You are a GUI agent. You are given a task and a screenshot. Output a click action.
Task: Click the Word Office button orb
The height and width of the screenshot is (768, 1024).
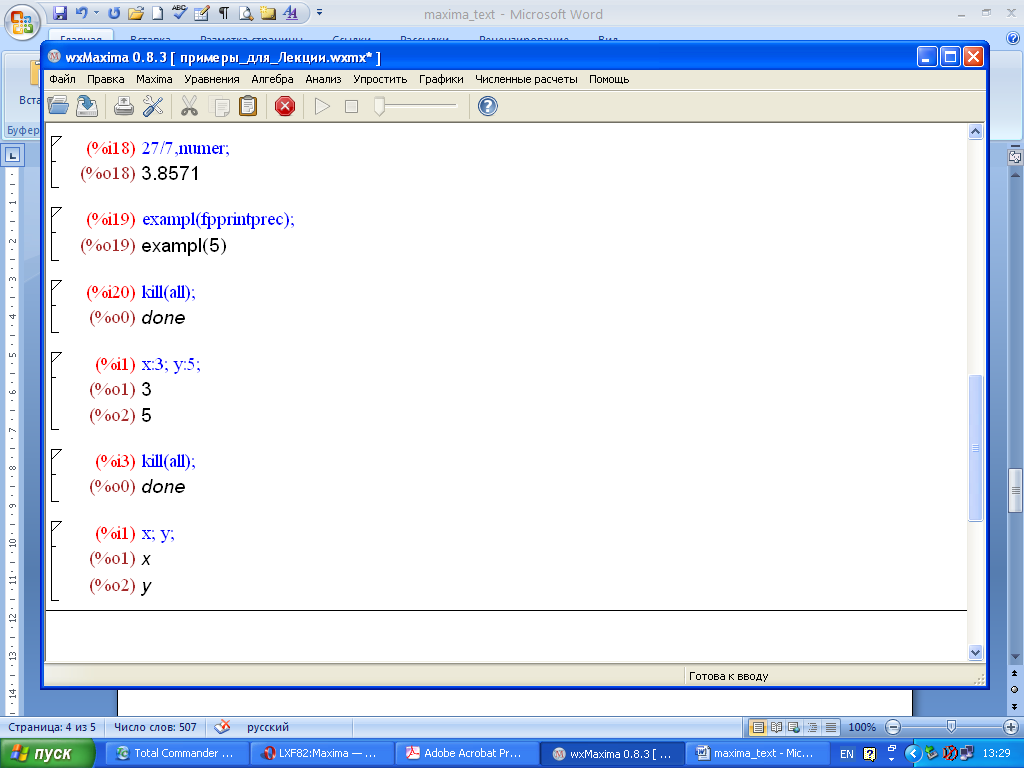coord(22,21)
